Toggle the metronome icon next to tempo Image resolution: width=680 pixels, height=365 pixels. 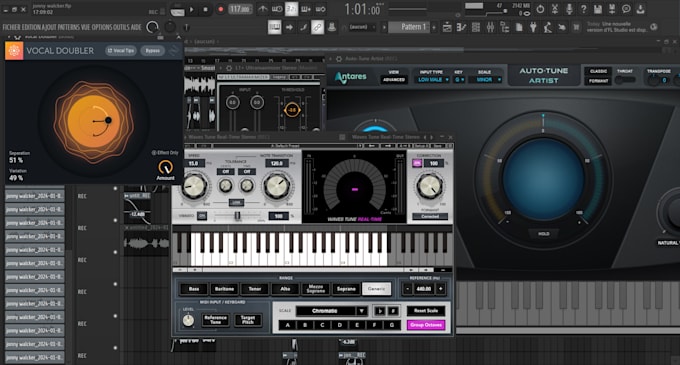point(263,9)
